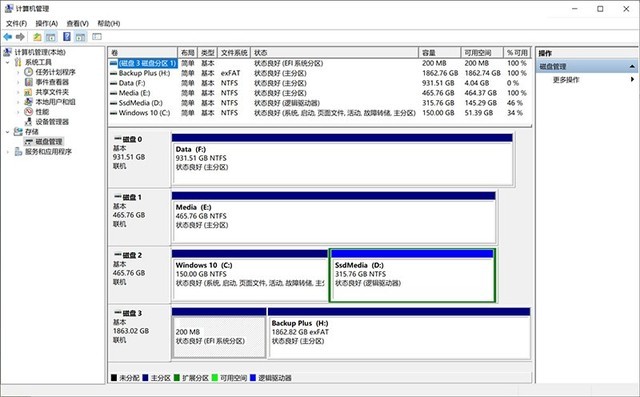Expand the 服务和应用程序 node
This screenshot has height=397, width=640.
click(x=8, y=152)
